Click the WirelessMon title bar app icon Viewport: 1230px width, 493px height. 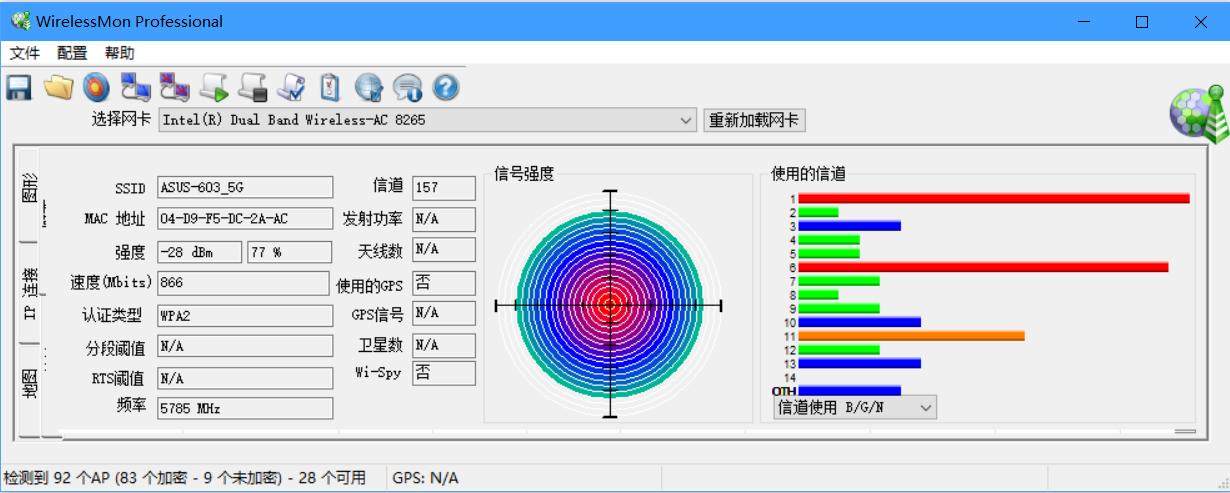coord(19,21)
